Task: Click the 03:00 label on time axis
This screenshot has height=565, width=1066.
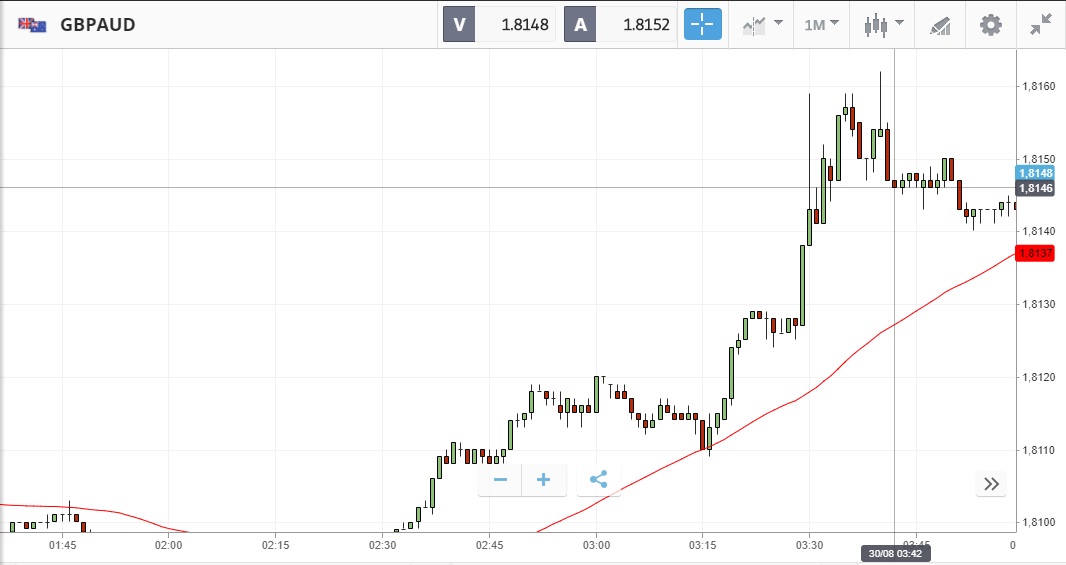Action: click(596, 545)
